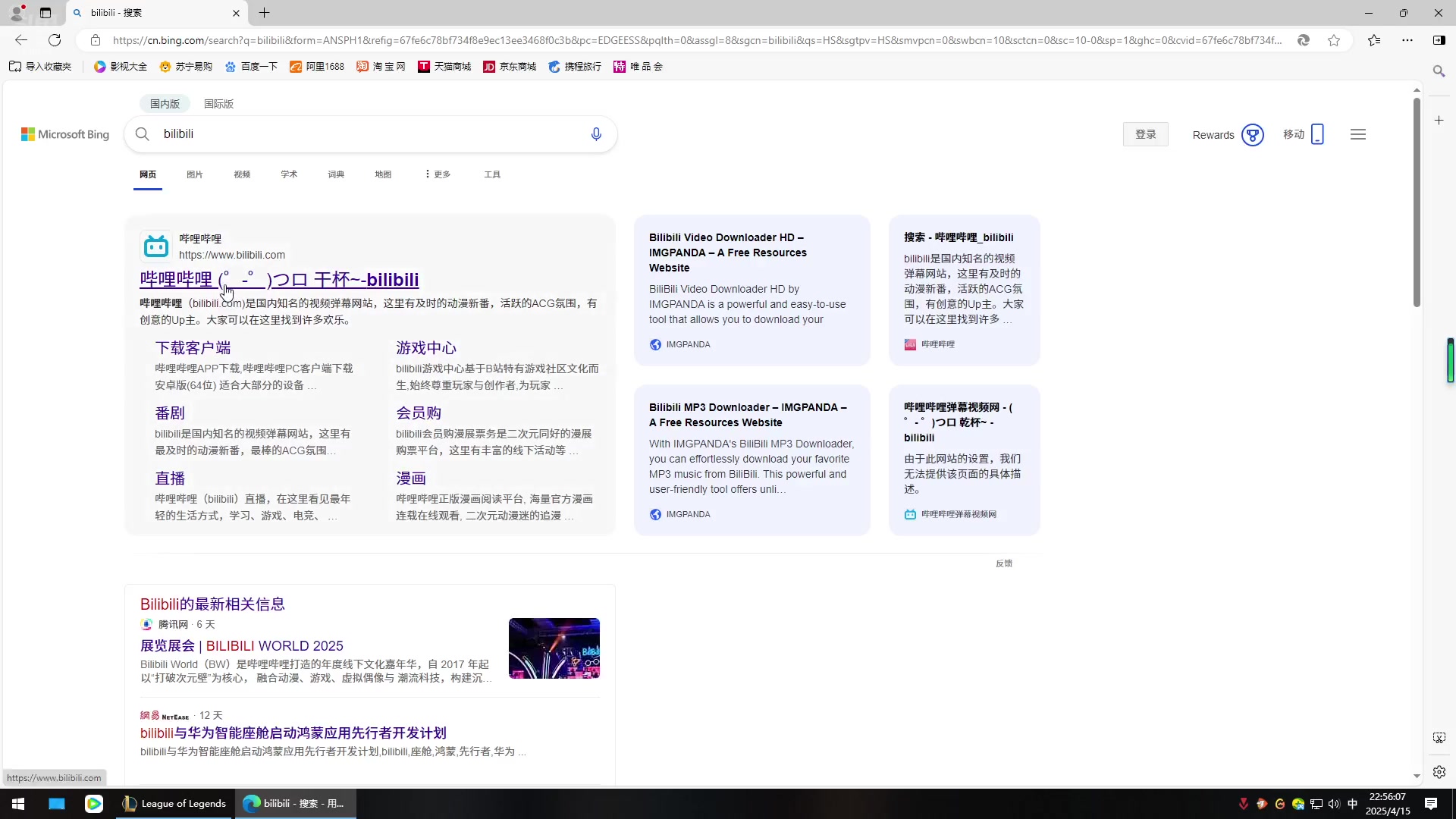Open 影视大全 bookmark
Image resolution: width=1456 pixels, height=819 pixels.
[x=120, y=67]
